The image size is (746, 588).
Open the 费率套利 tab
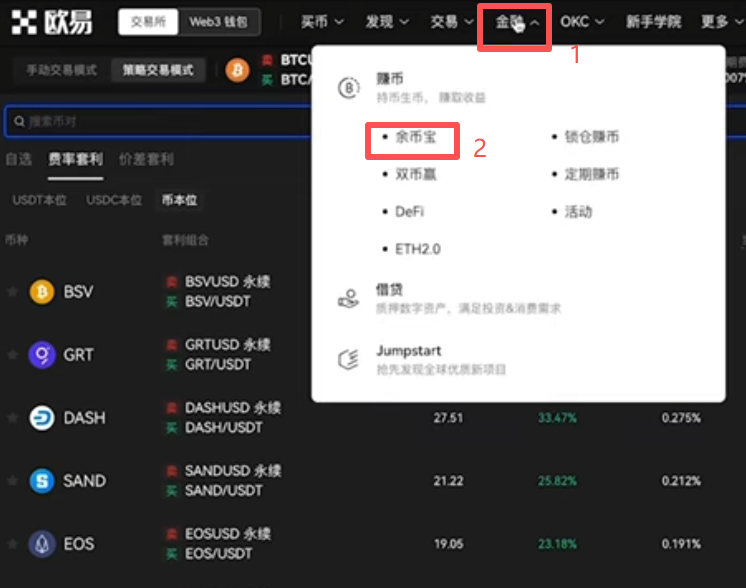tap(75, 159)
